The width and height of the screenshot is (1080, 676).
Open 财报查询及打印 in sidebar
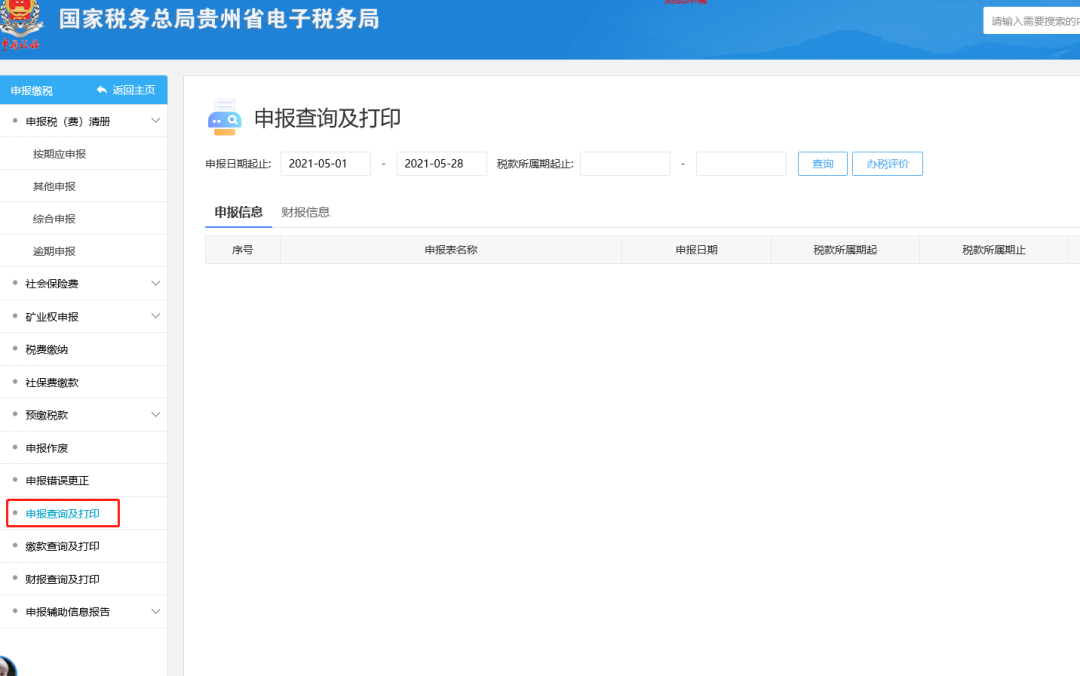(x=63, y=579)
